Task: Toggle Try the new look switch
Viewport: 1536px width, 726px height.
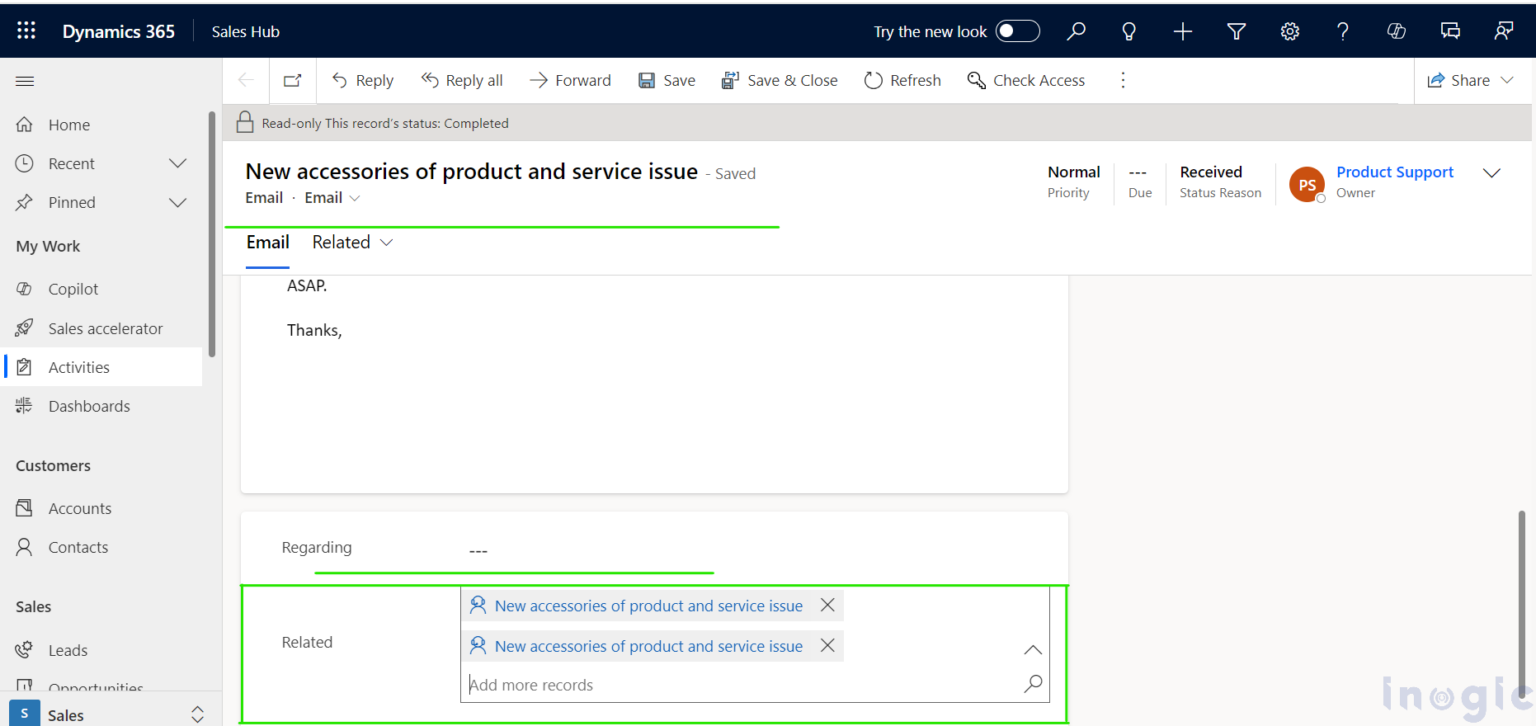Action: 1017,31
